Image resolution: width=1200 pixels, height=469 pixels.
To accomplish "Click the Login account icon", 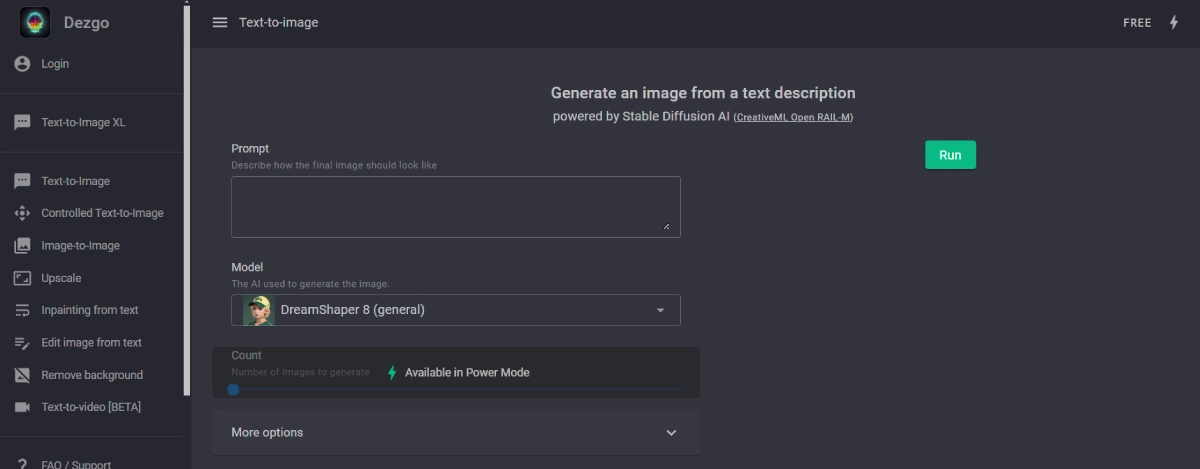I will click(22, 64).
